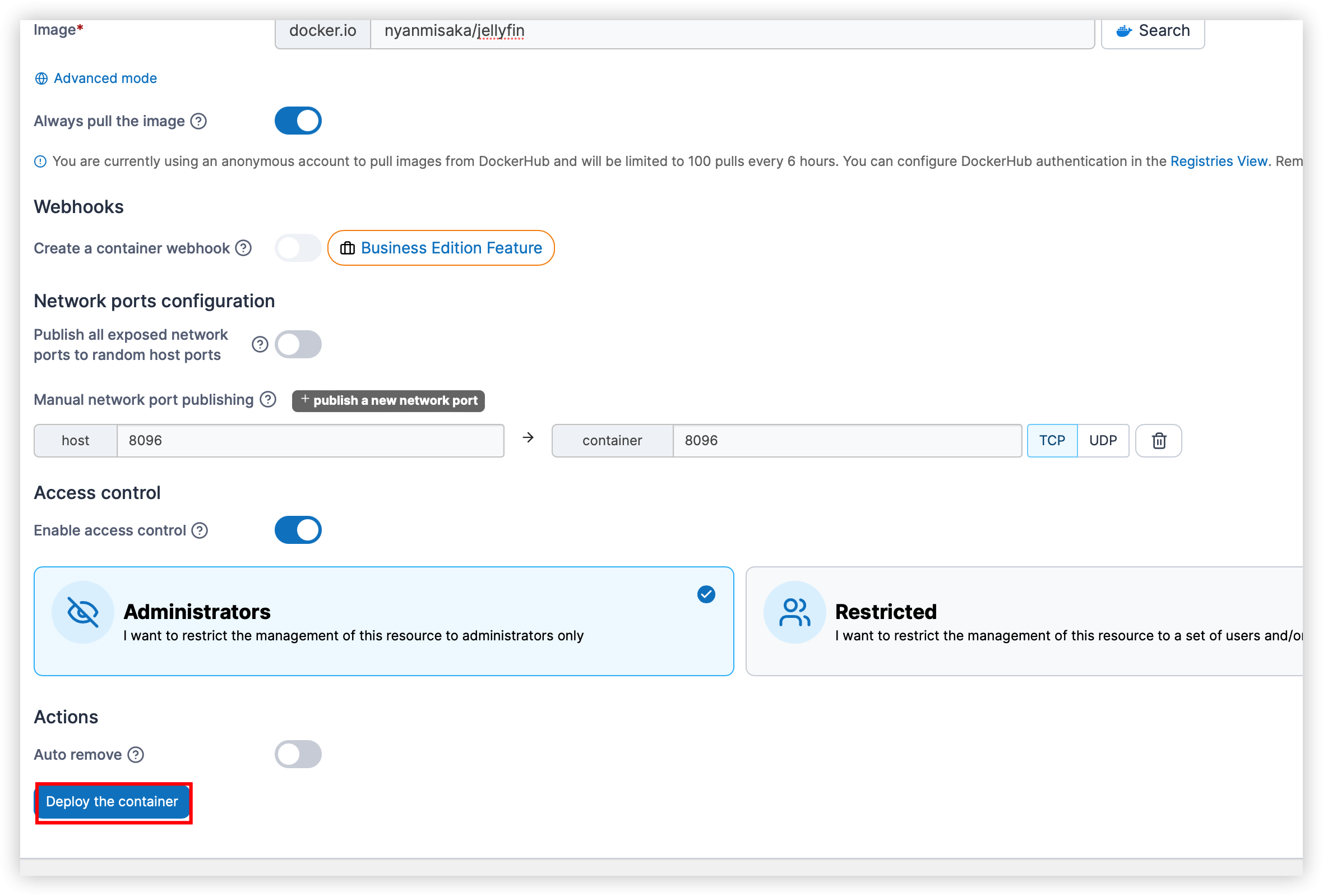
Task: Select the Restricted access control card
Action: pos(1025,622)
